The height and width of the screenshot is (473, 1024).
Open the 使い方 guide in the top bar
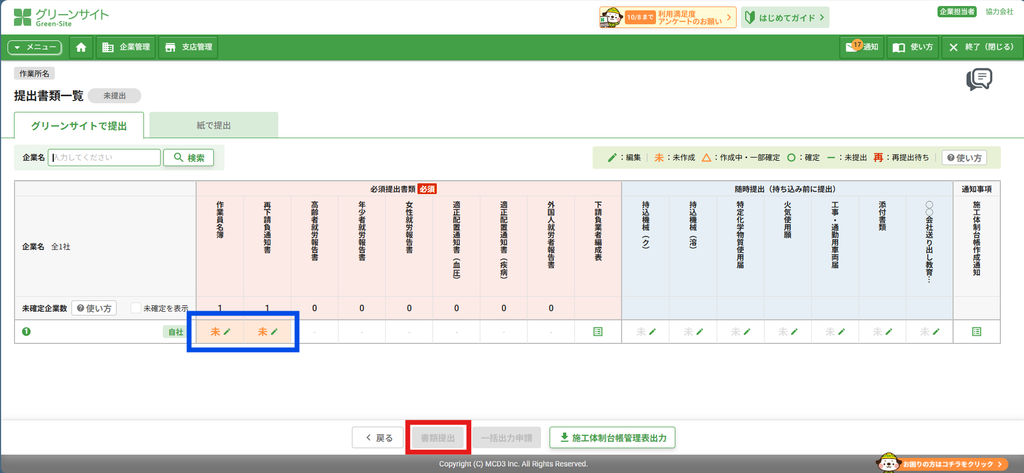(x=912, y=47)
